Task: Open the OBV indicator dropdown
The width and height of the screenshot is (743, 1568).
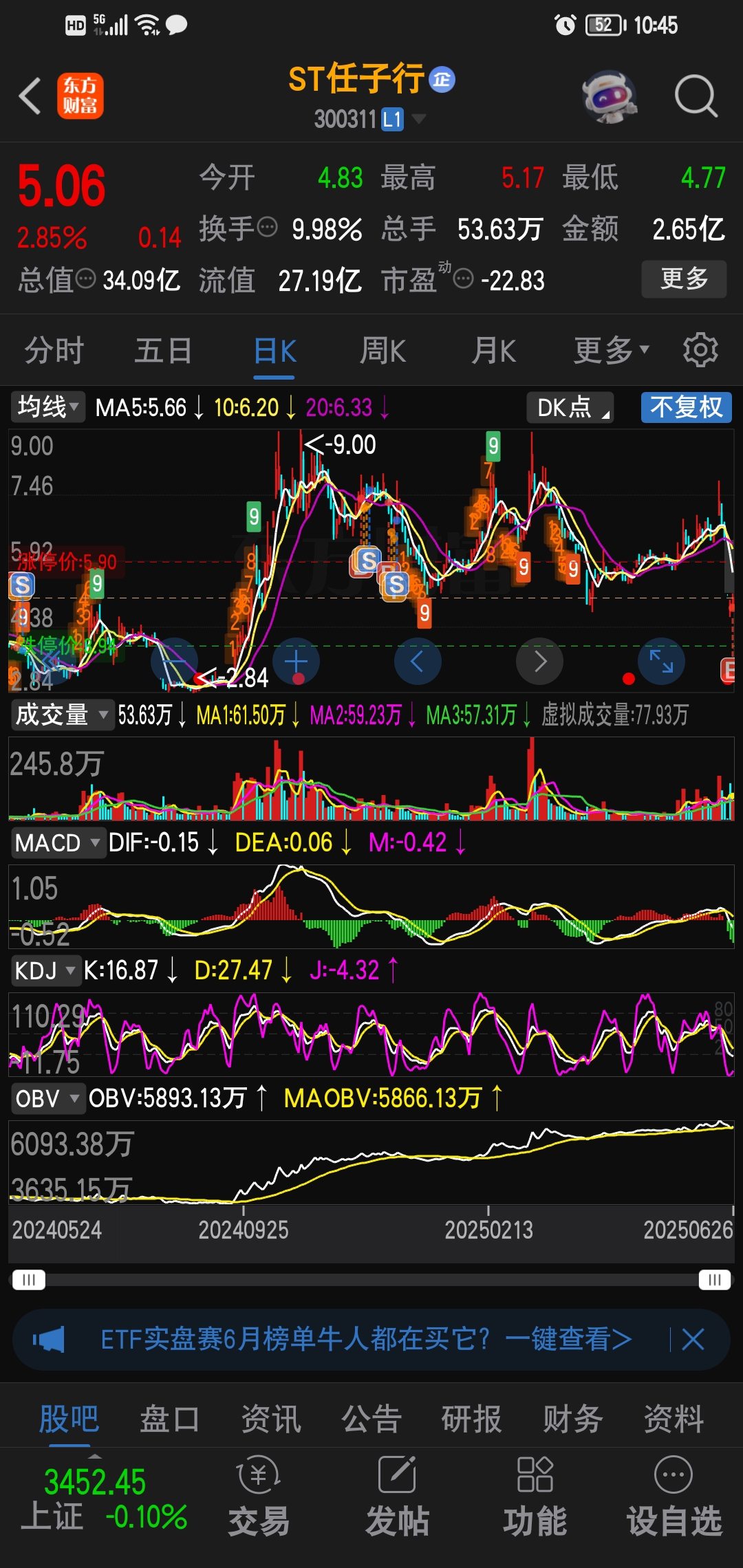Action: coord(48,1098)
